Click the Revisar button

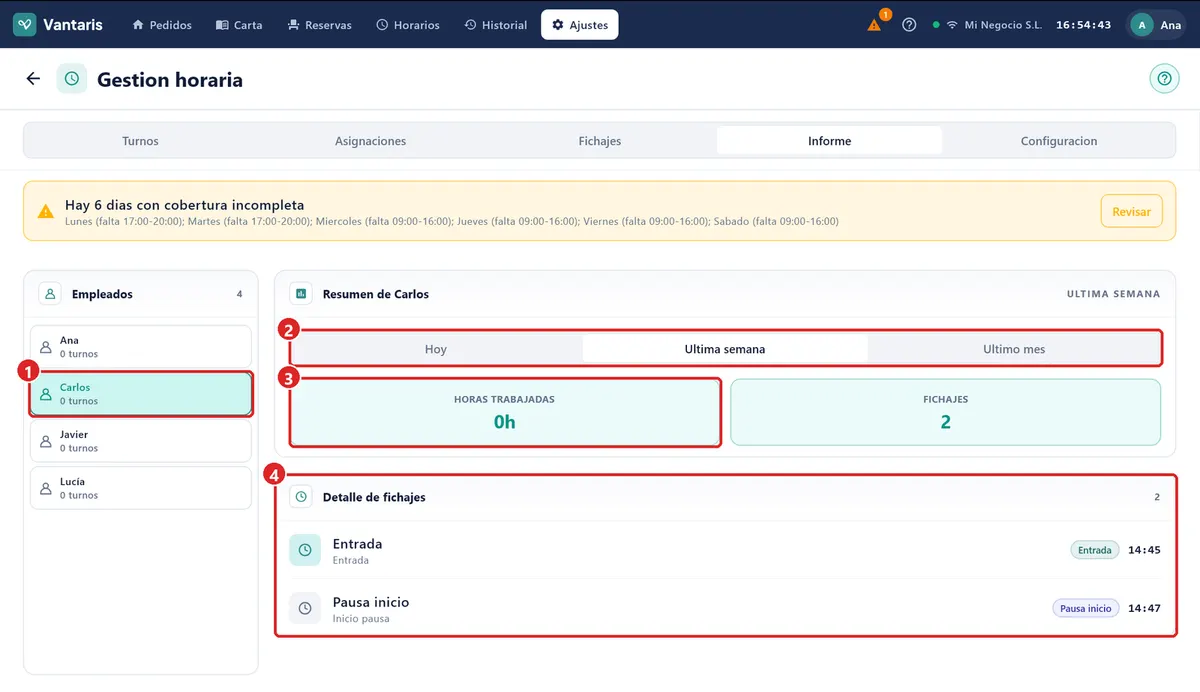tap(1131, 212)
